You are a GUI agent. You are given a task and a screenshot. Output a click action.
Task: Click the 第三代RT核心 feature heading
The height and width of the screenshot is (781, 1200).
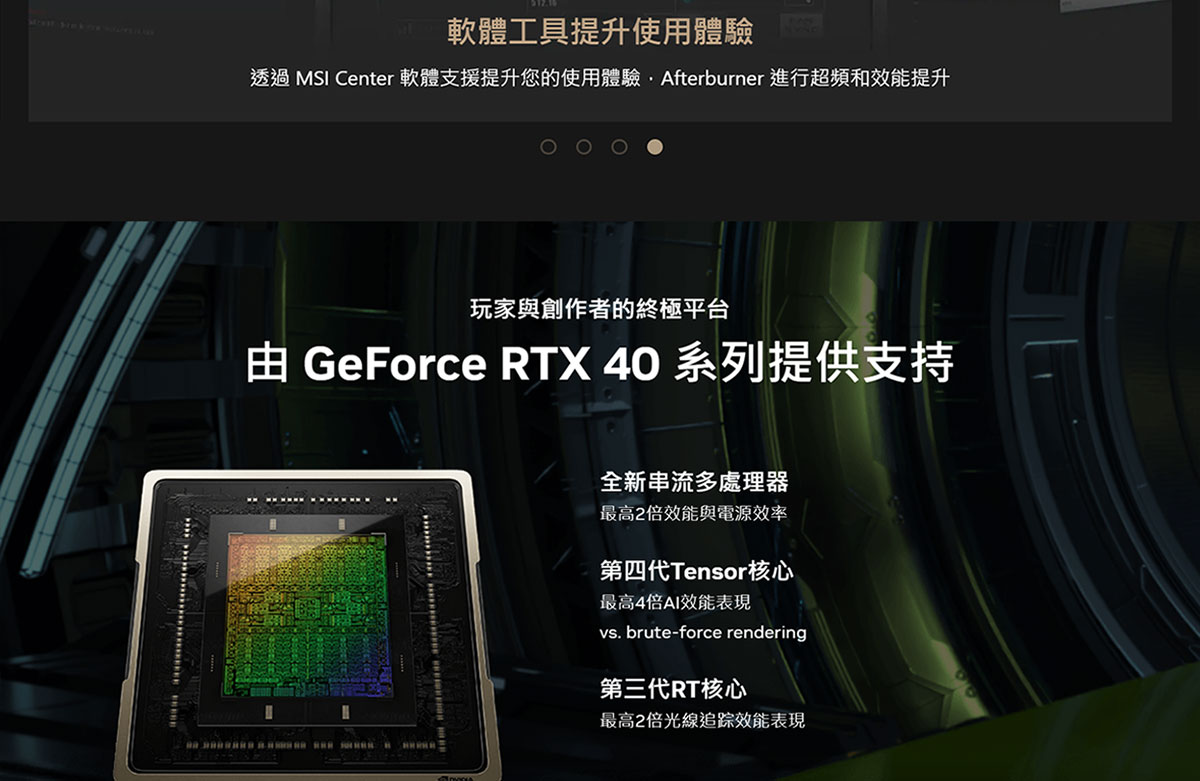point(673,689)
